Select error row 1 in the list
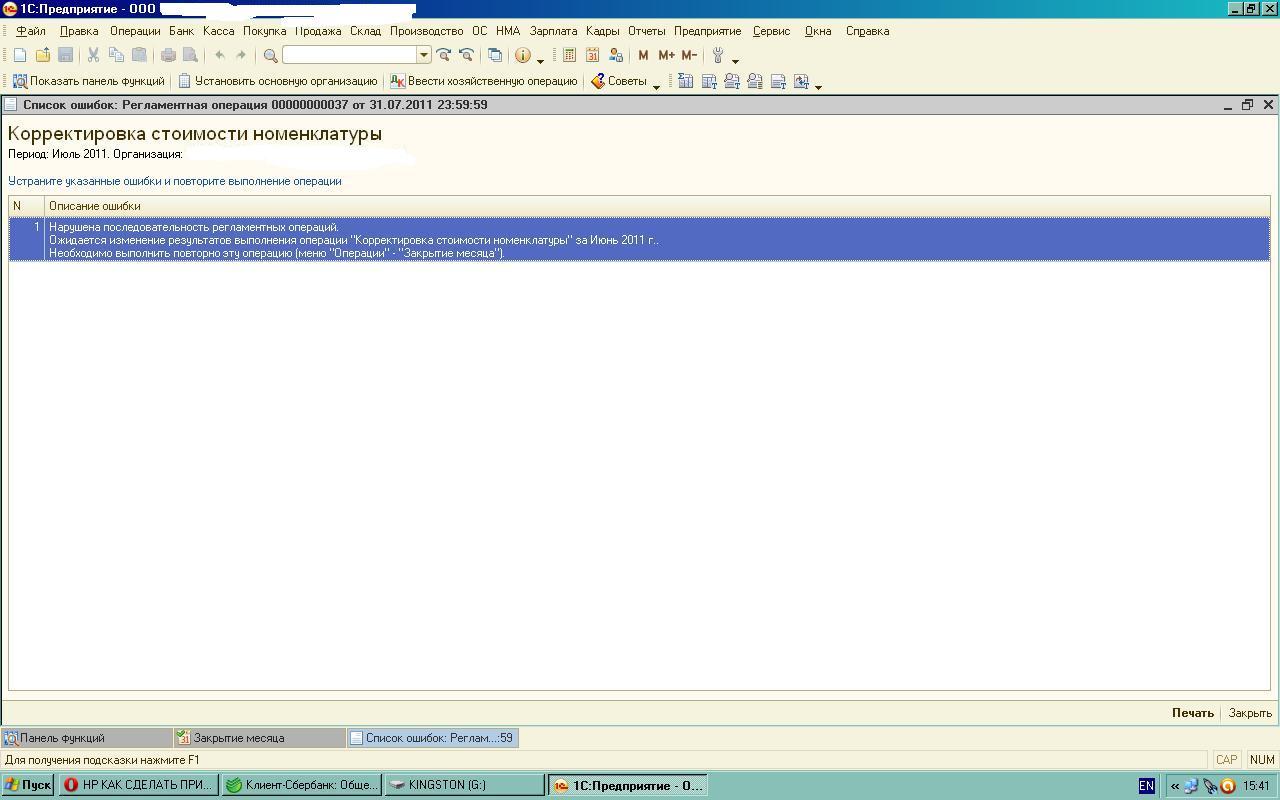This screenshot has width=1280, height=800. click(639, 240)
